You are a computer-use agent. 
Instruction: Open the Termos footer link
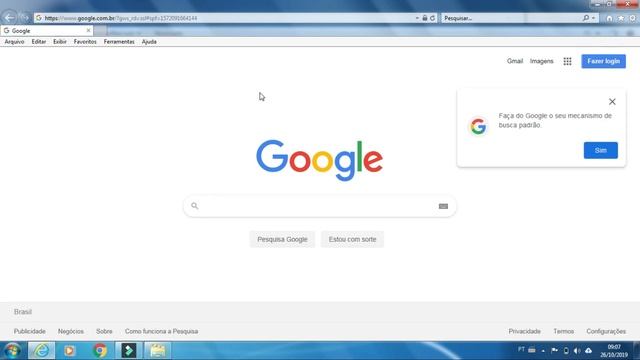(x=563, y=331)
